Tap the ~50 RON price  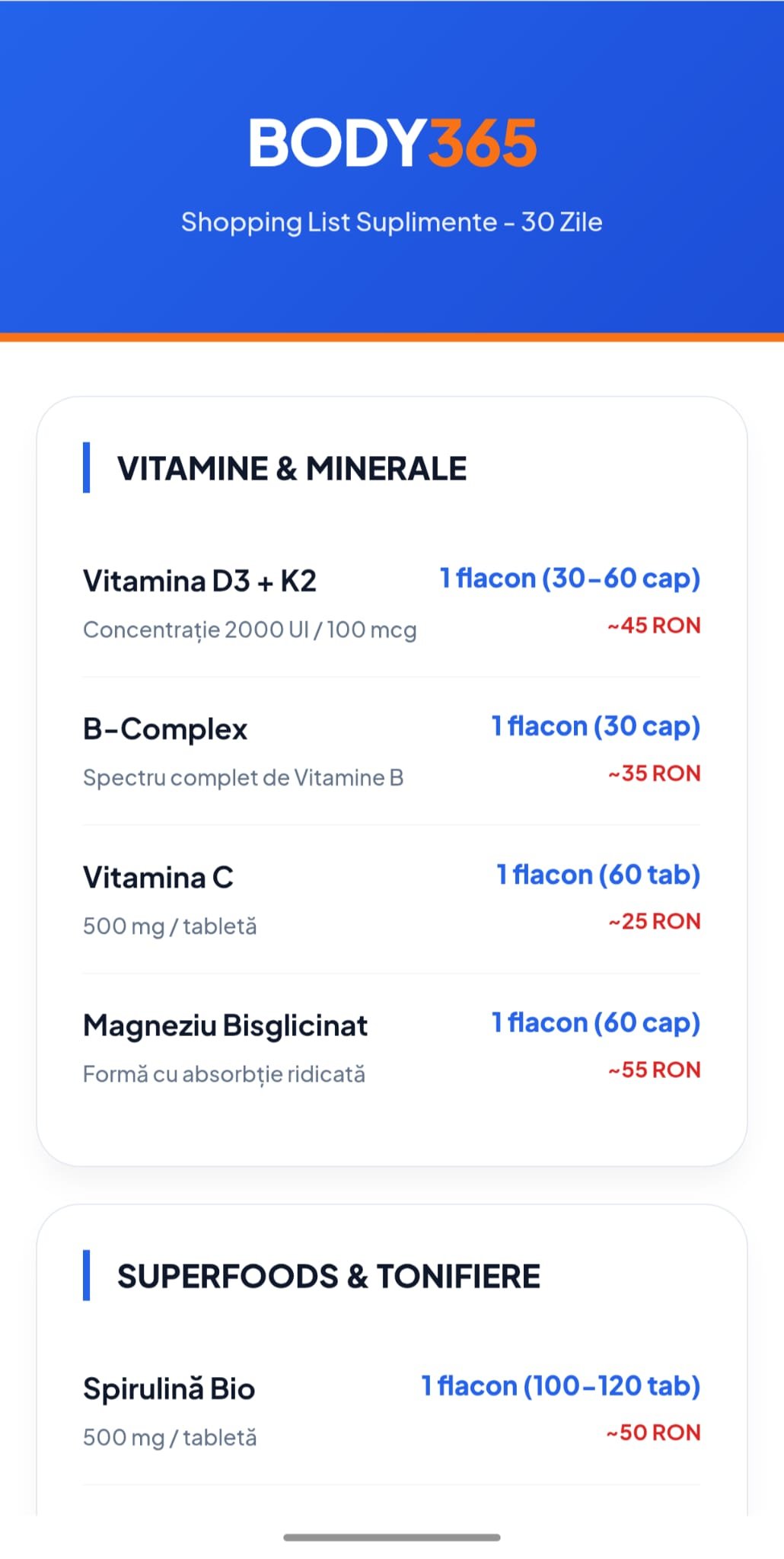coord(652,1433)
